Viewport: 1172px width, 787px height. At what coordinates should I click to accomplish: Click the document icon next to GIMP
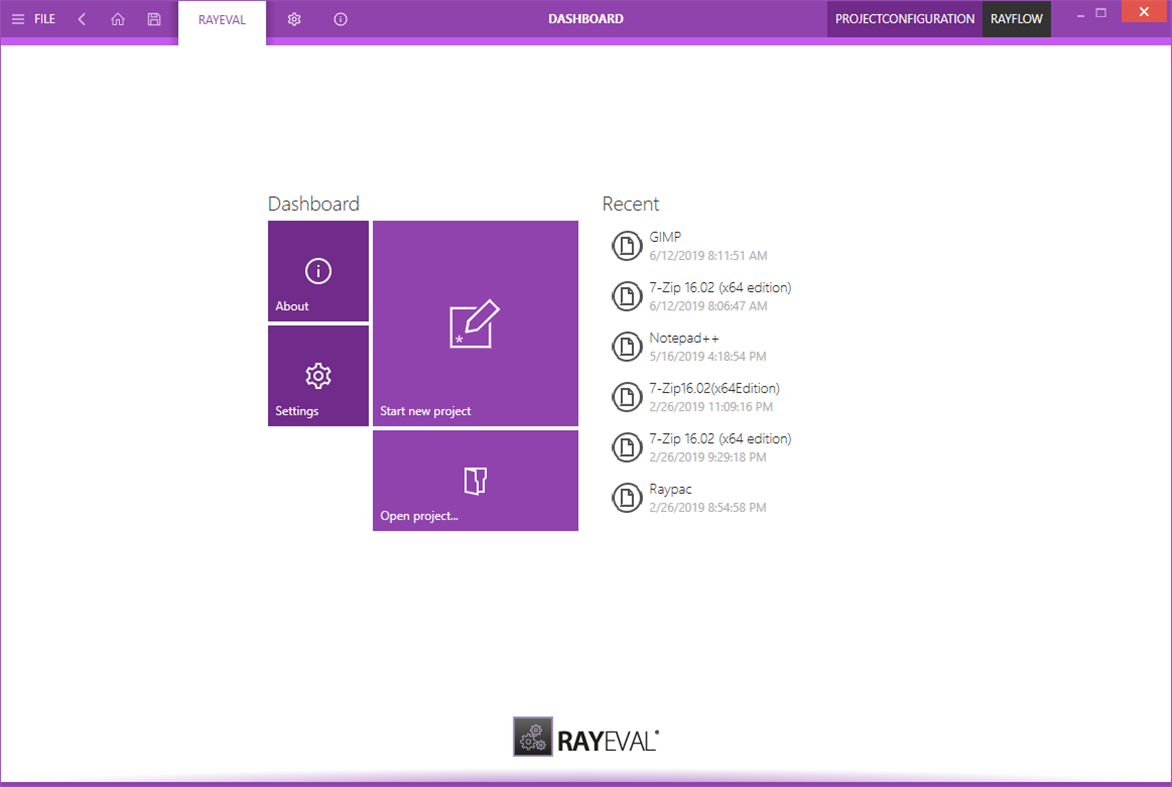[x=627, y=245]
